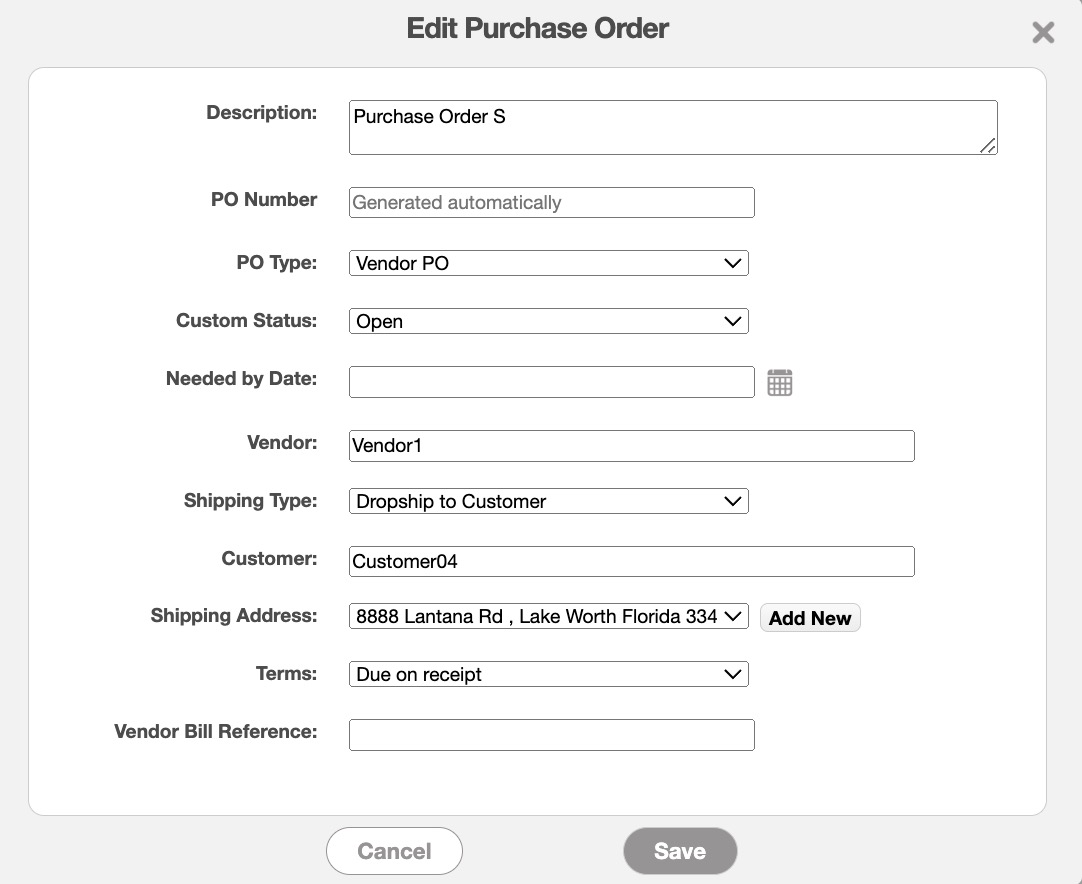Click the Edit Purchase Order title
The width and height of the screenshot is (1082, 884).
pyautogui.click(x=537, y=28)
